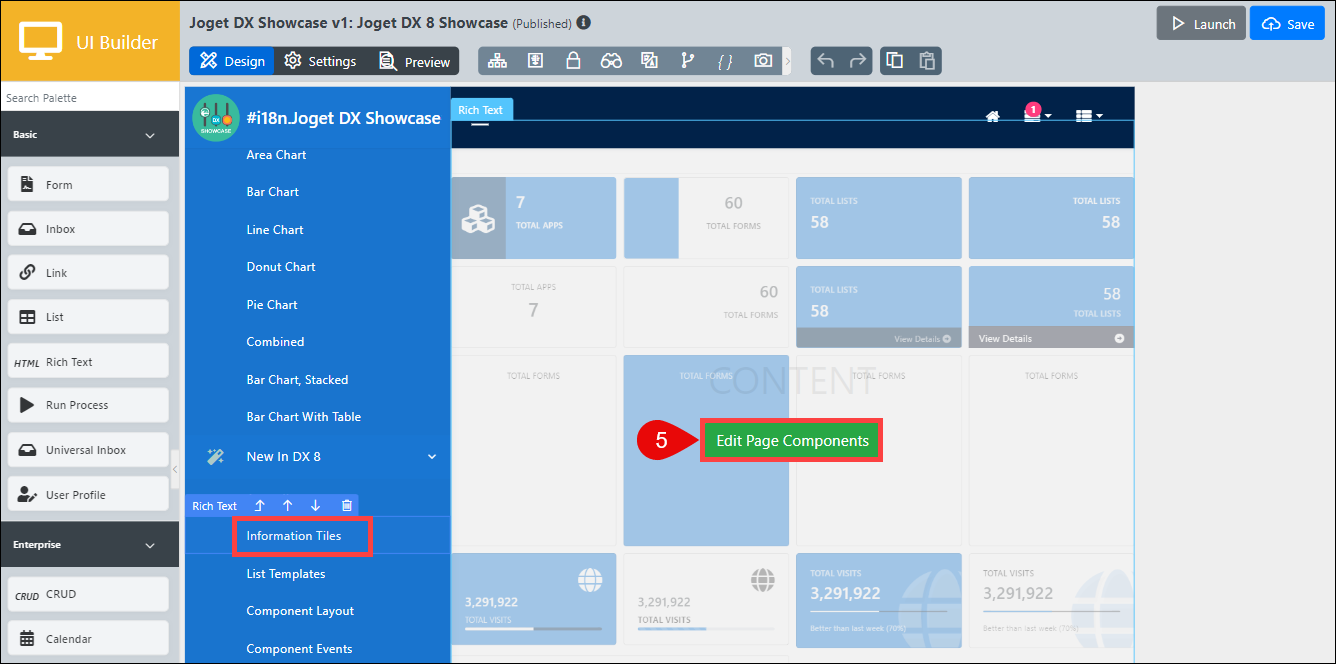Move the Rich Text element down
The height and width of the screenshot is (664, 1336).
[316, 506]
